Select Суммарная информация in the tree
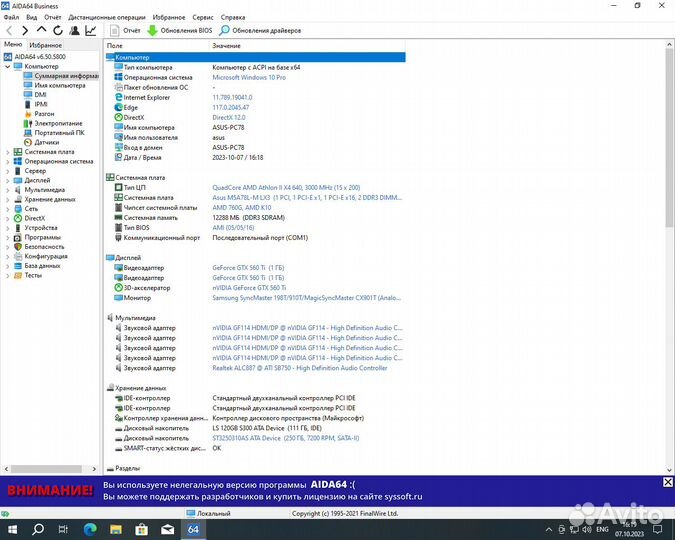The image size is (675, 540). (62, 76)
